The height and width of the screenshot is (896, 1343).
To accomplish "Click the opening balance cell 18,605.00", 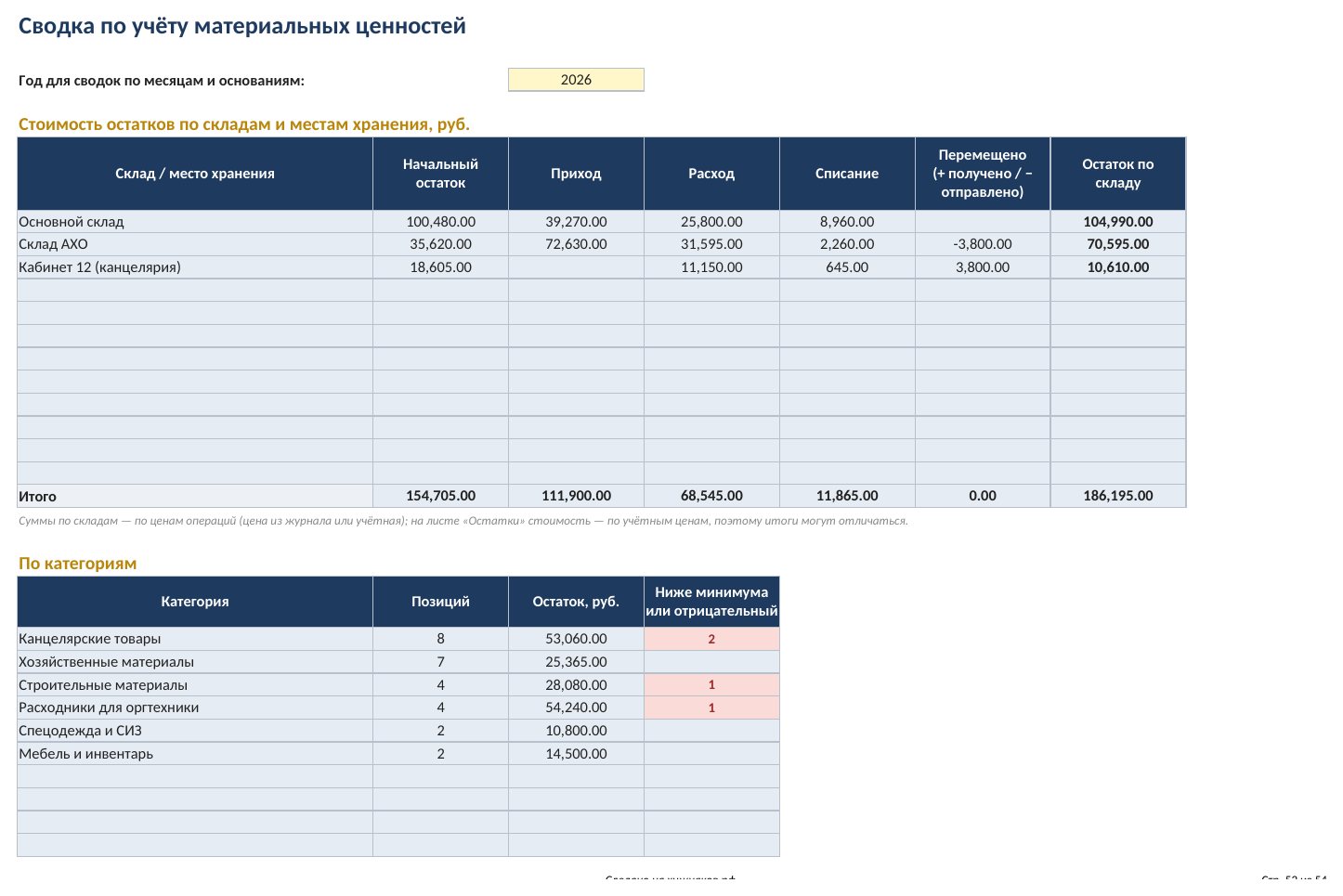I will pos(440,267).
